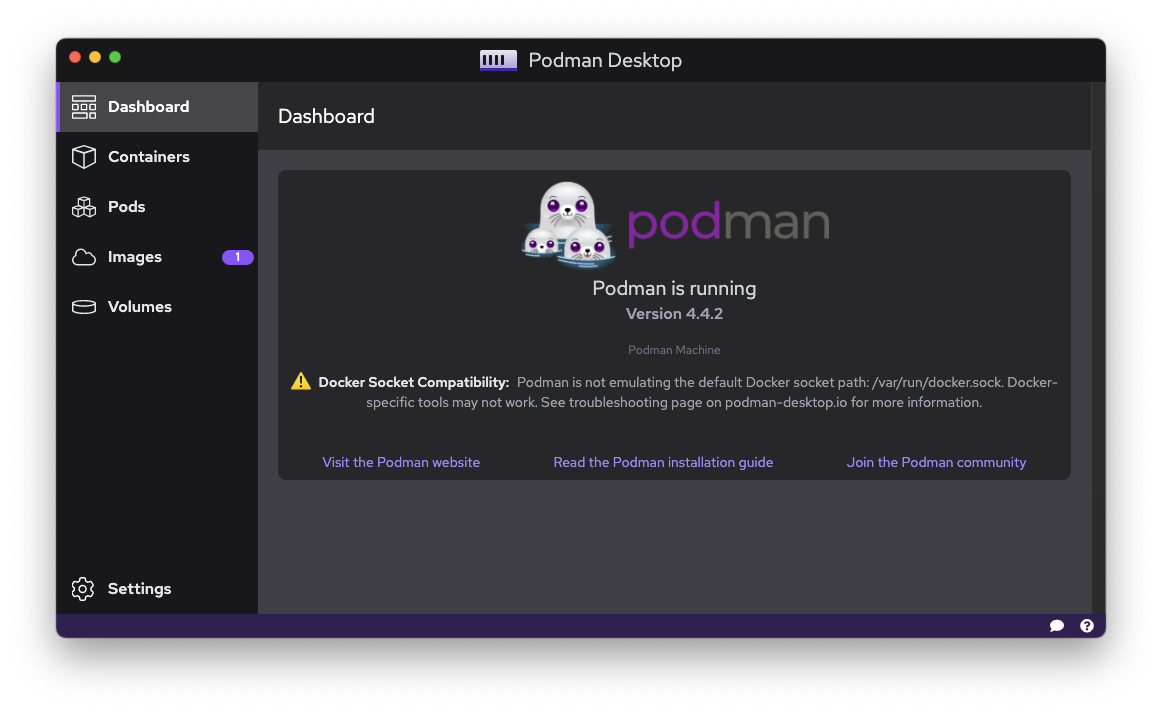Click the Images count badge showing 1

tap(237, 257)
